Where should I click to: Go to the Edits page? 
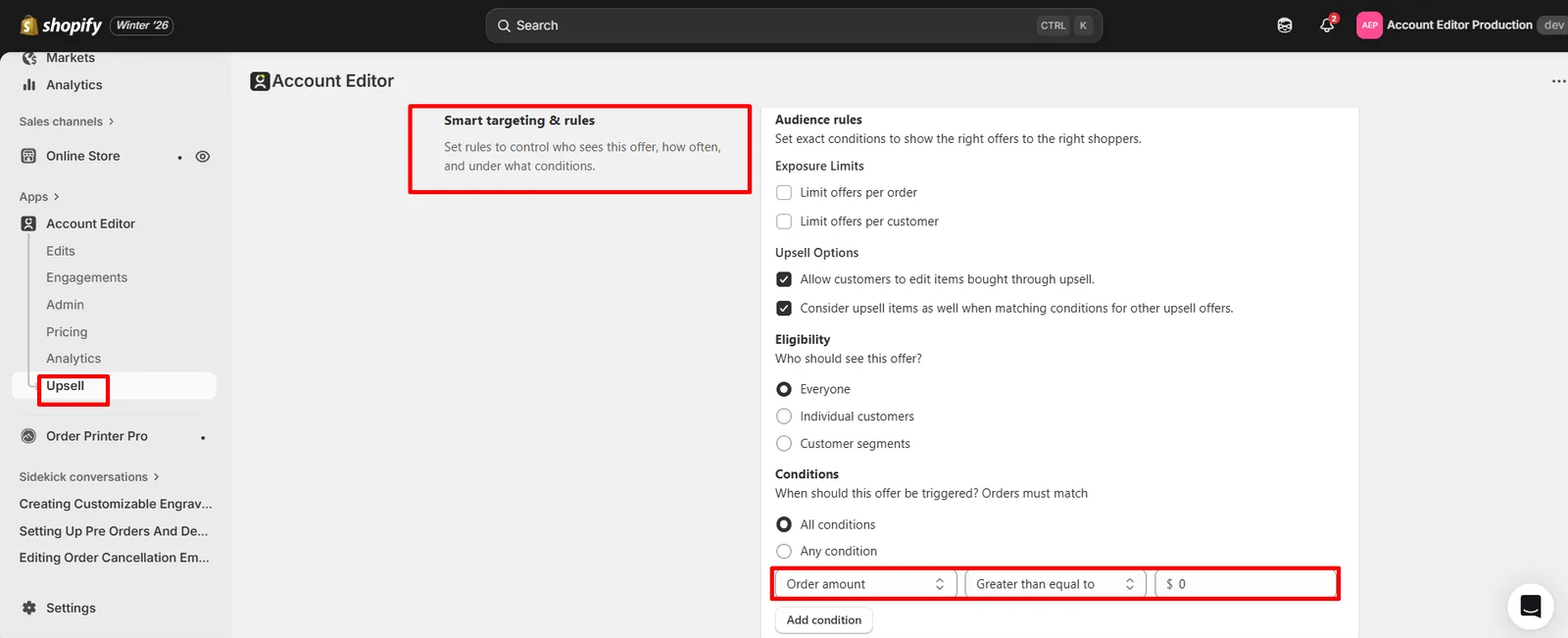tap(61, 251)
